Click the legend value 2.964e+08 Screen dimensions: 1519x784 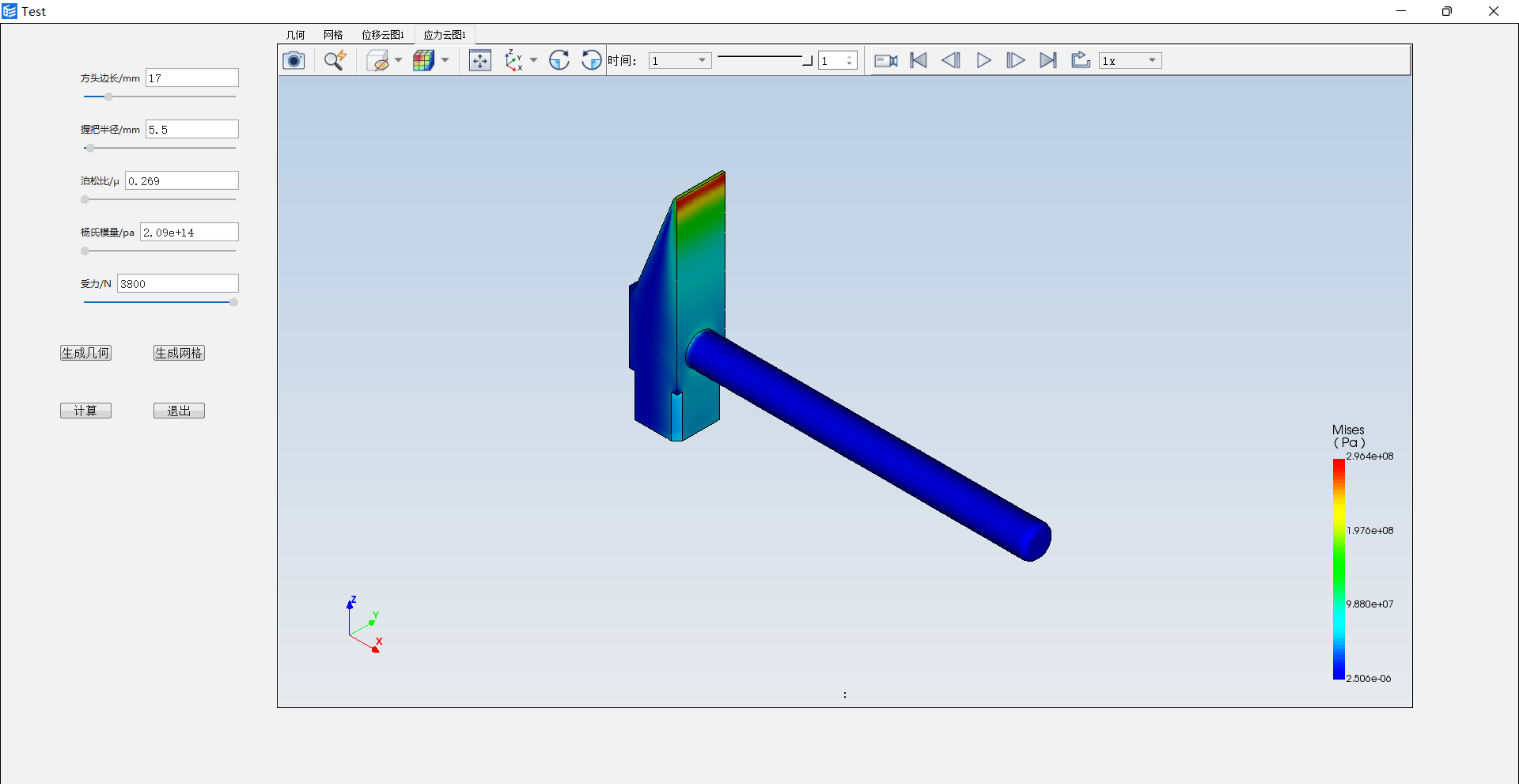(x=1370, y=456)
